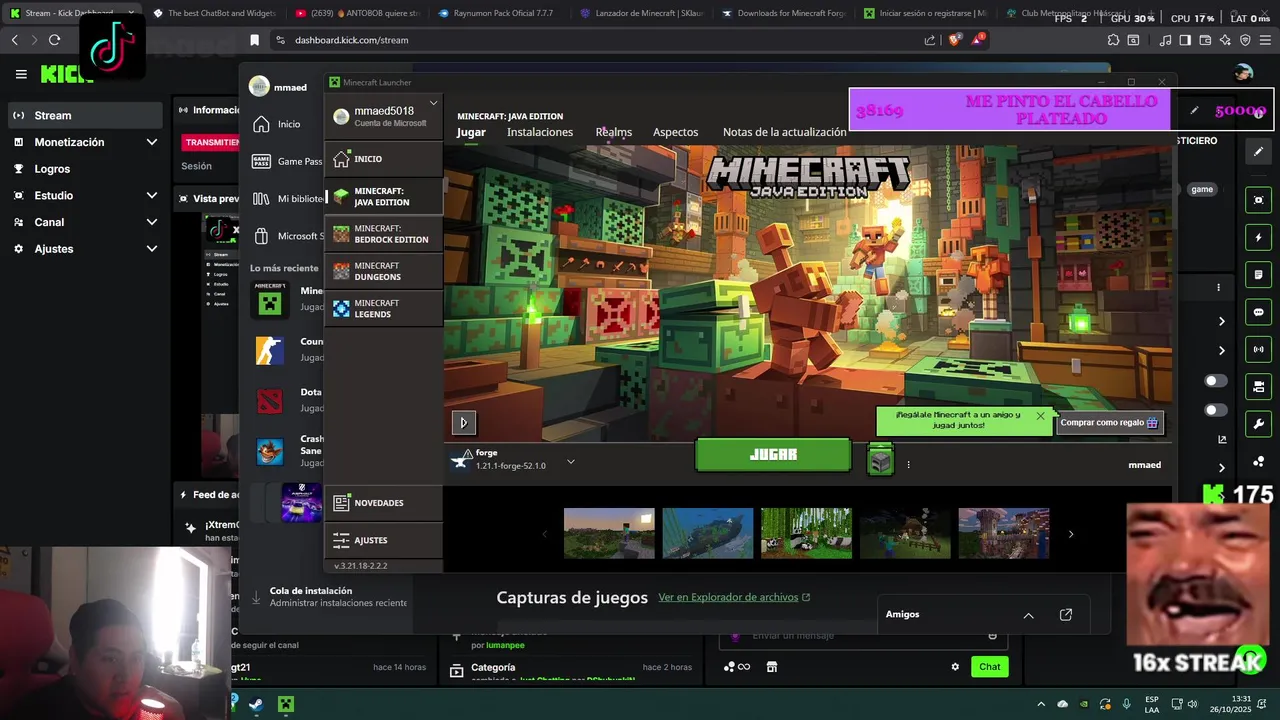Toggle the Kick hamburger menu
Viewport: 1280px width, 720px height.
(x=21, y=74)
